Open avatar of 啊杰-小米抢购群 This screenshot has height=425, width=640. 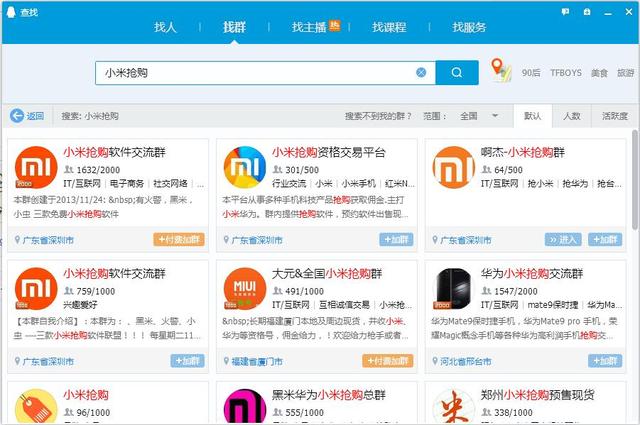tap(454, 167)
